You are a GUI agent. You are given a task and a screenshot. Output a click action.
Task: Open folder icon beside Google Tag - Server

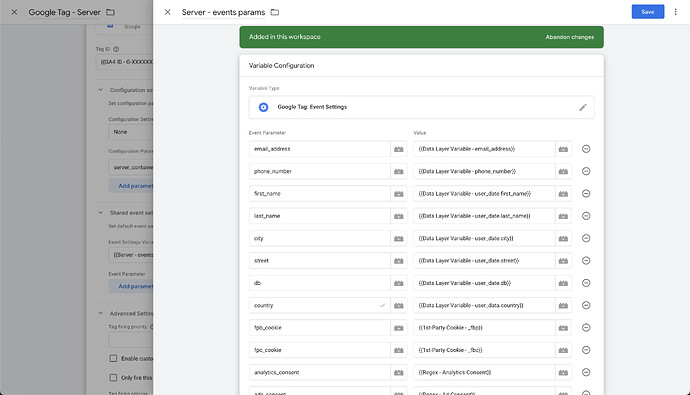[110, 12]
